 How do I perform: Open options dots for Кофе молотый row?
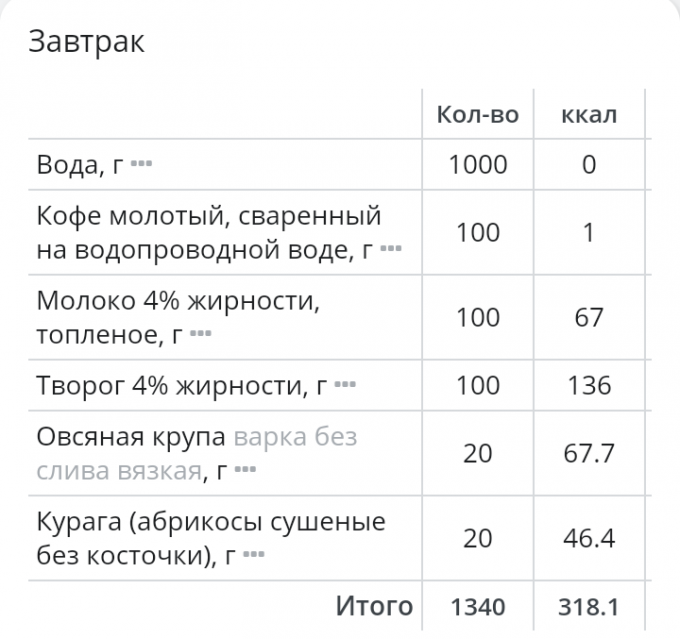[x=391, y=250]
